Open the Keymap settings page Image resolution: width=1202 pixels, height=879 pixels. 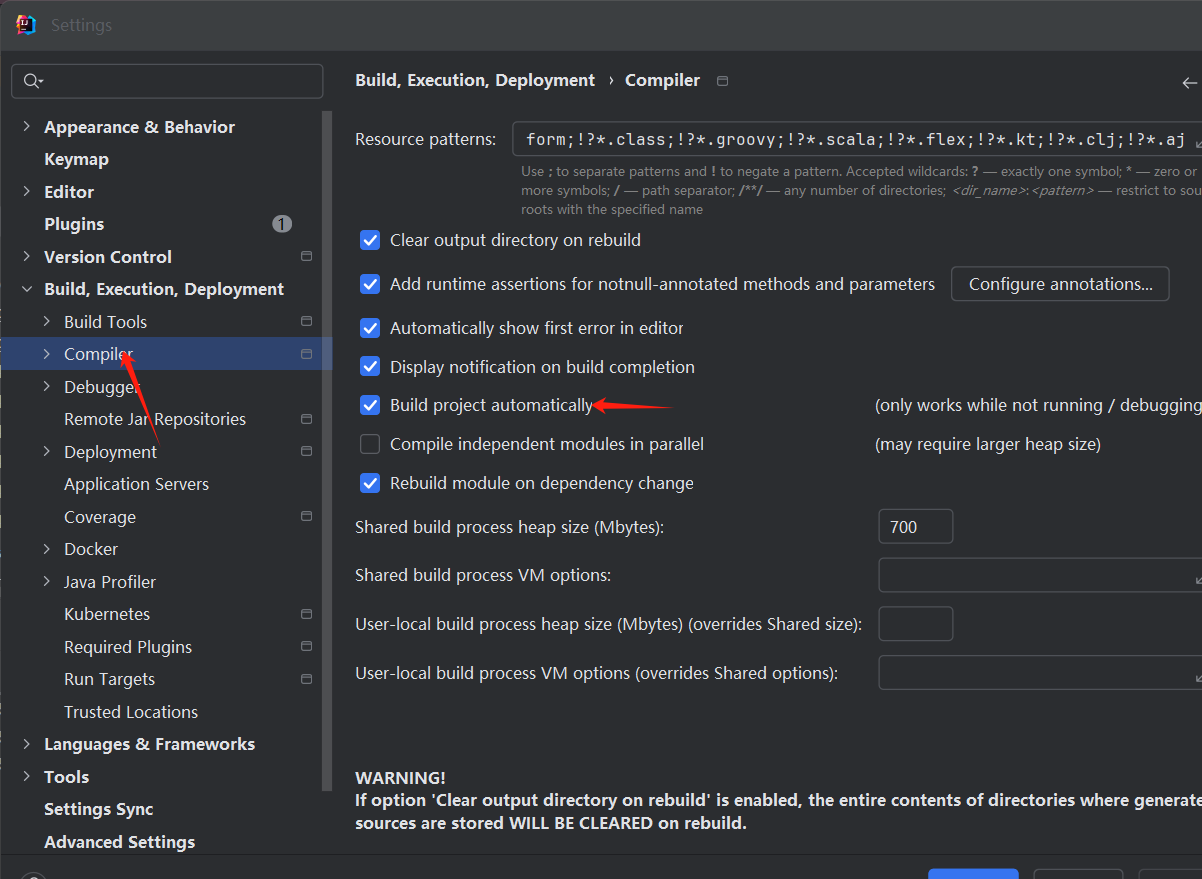click(x=76, y=159)
